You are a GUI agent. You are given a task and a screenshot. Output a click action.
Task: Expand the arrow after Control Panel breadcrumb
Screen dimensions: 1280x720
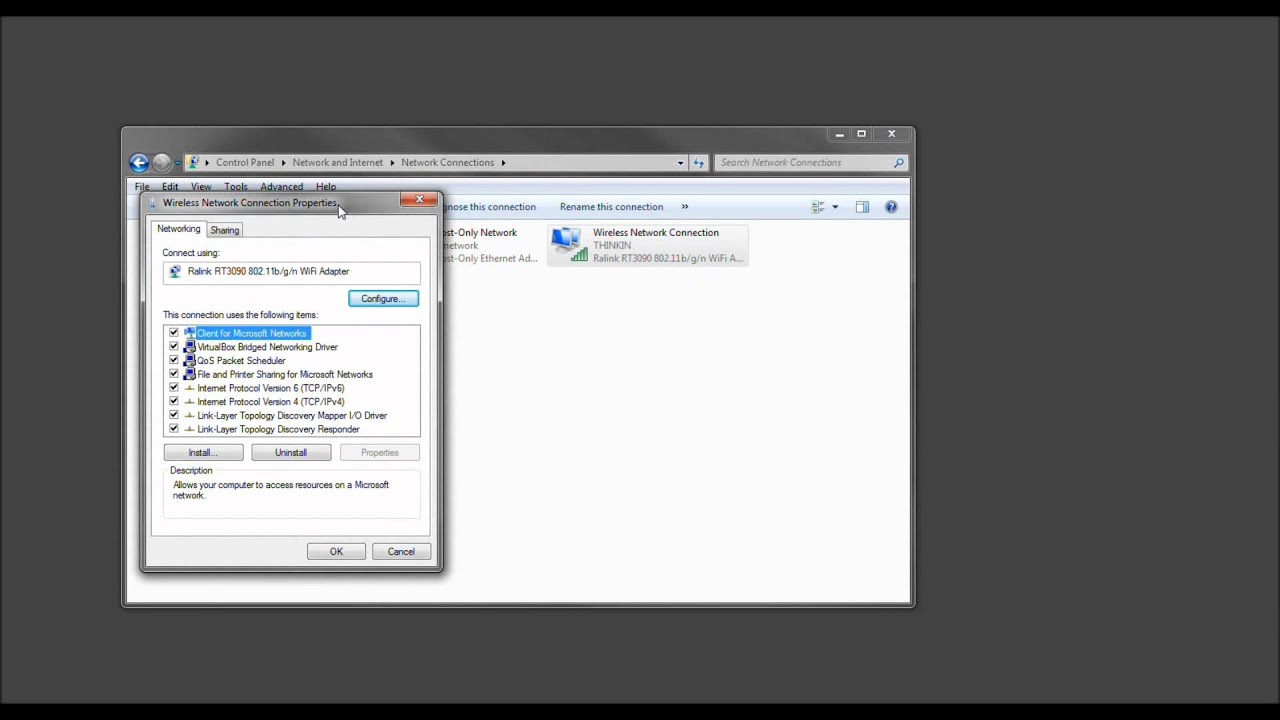point(283,162)
